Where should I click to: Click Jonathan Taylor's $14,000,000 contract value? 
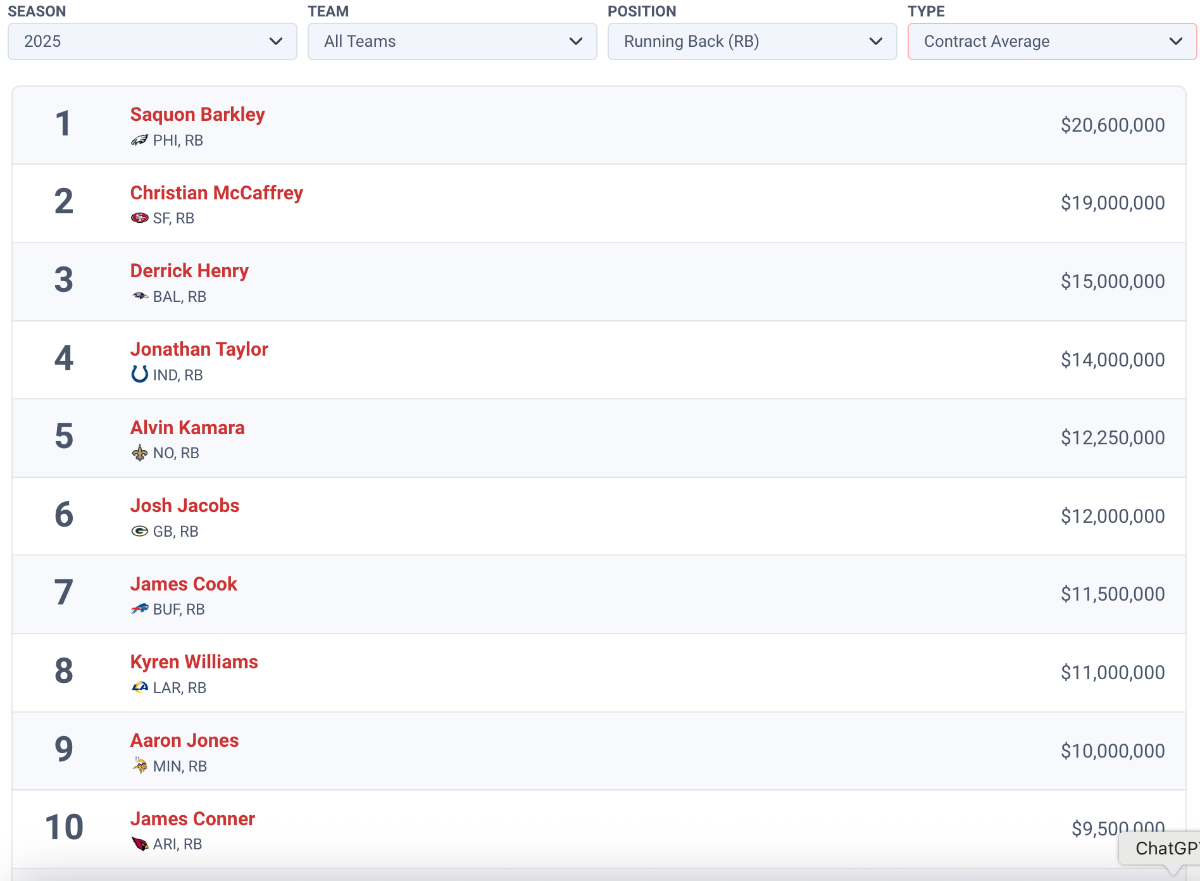coord(1112,360)
